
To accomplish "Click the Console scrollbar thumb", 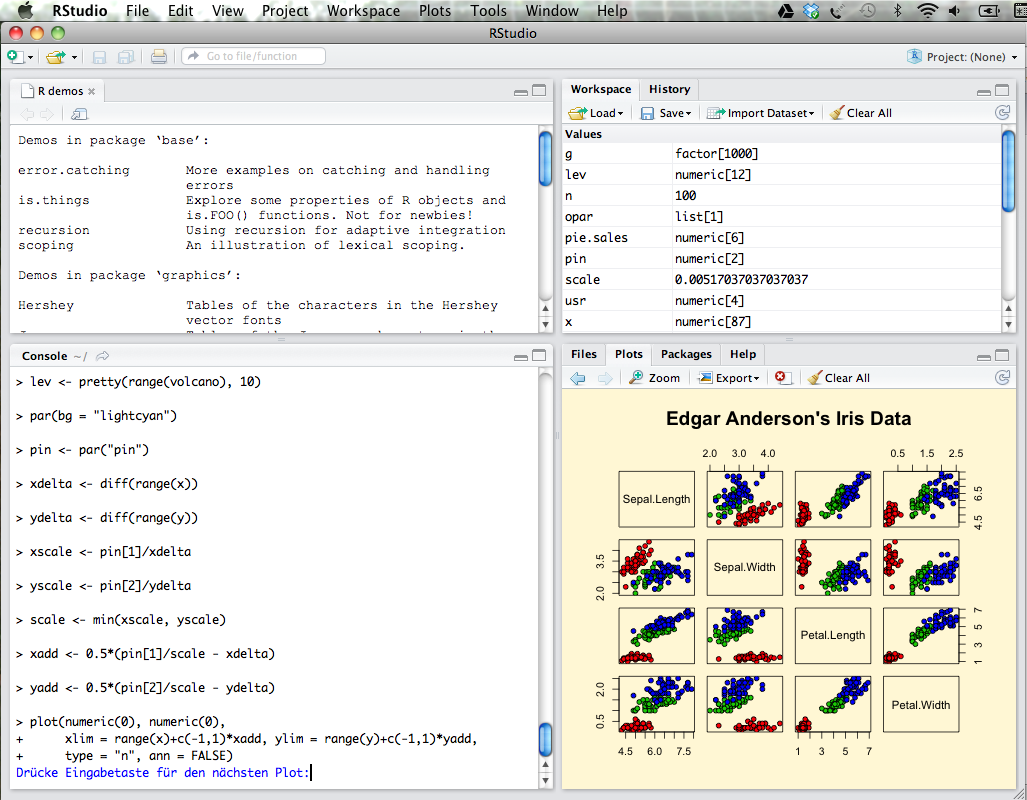I will [x=545, y=740].
